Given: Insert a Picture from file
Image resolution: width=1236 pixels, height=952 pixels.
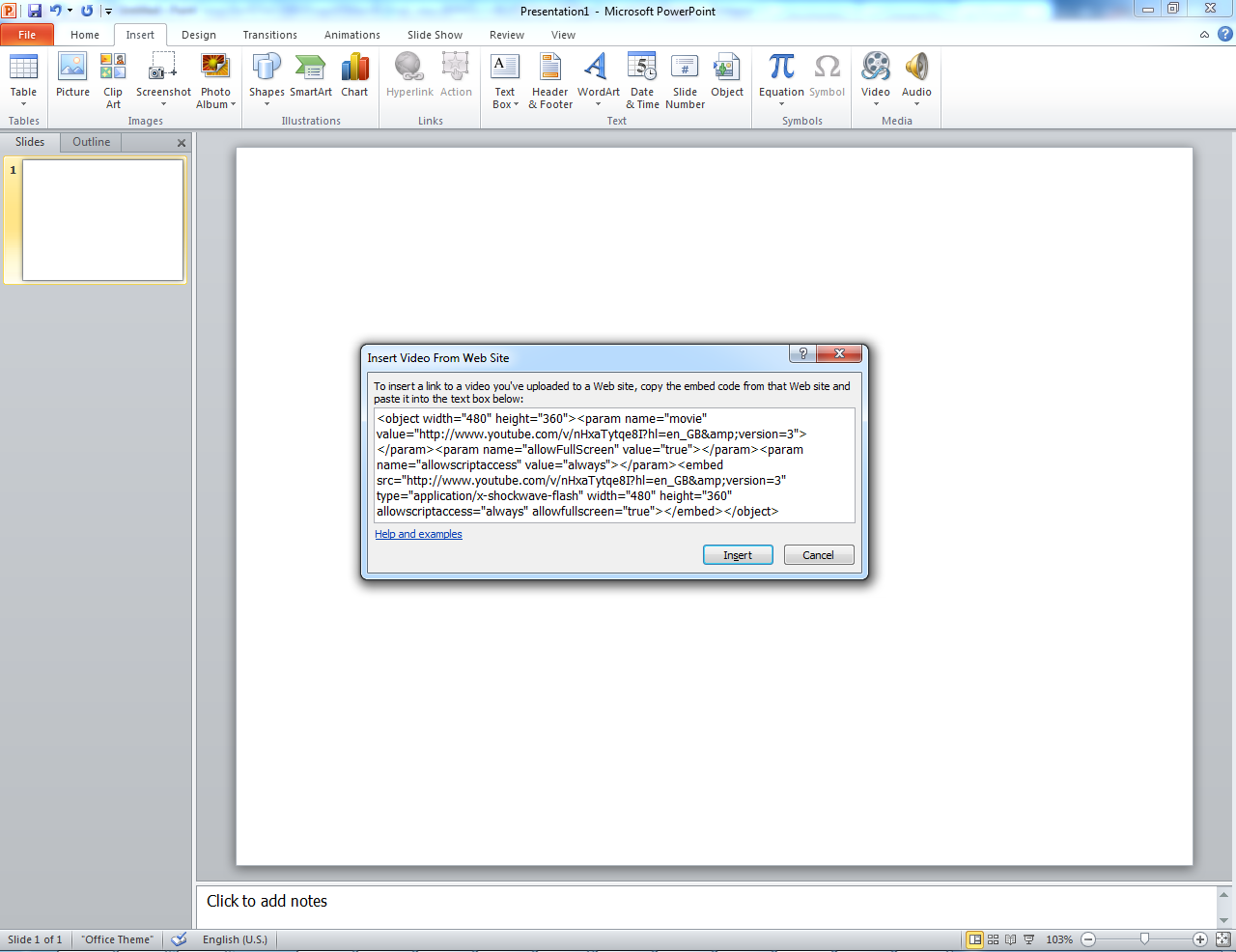Looking at the screenshot, I should coord(72,75).
